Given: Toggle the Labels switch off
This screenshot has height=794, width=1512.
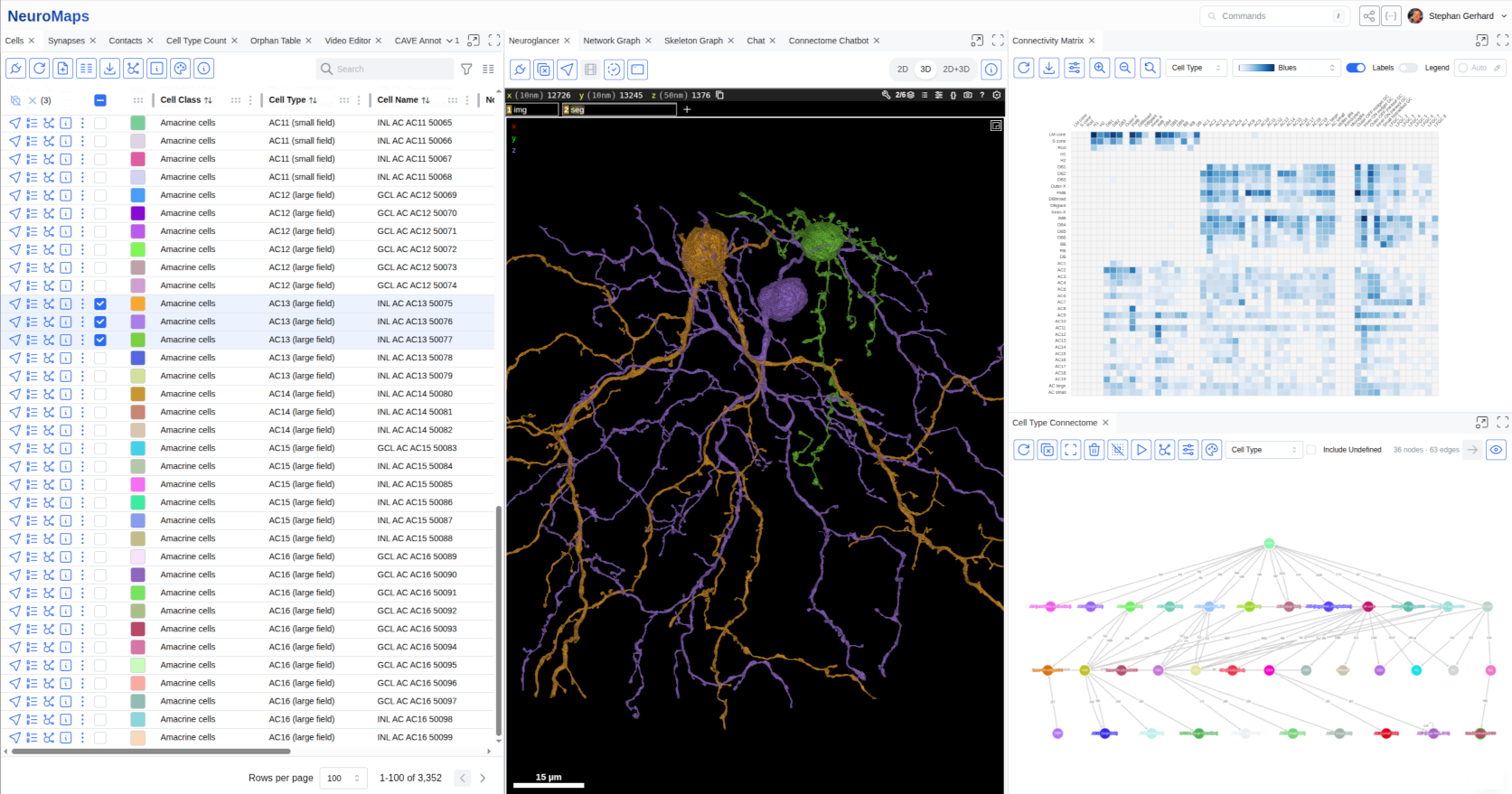Looking at the screenshot, I should [1356, 68].
